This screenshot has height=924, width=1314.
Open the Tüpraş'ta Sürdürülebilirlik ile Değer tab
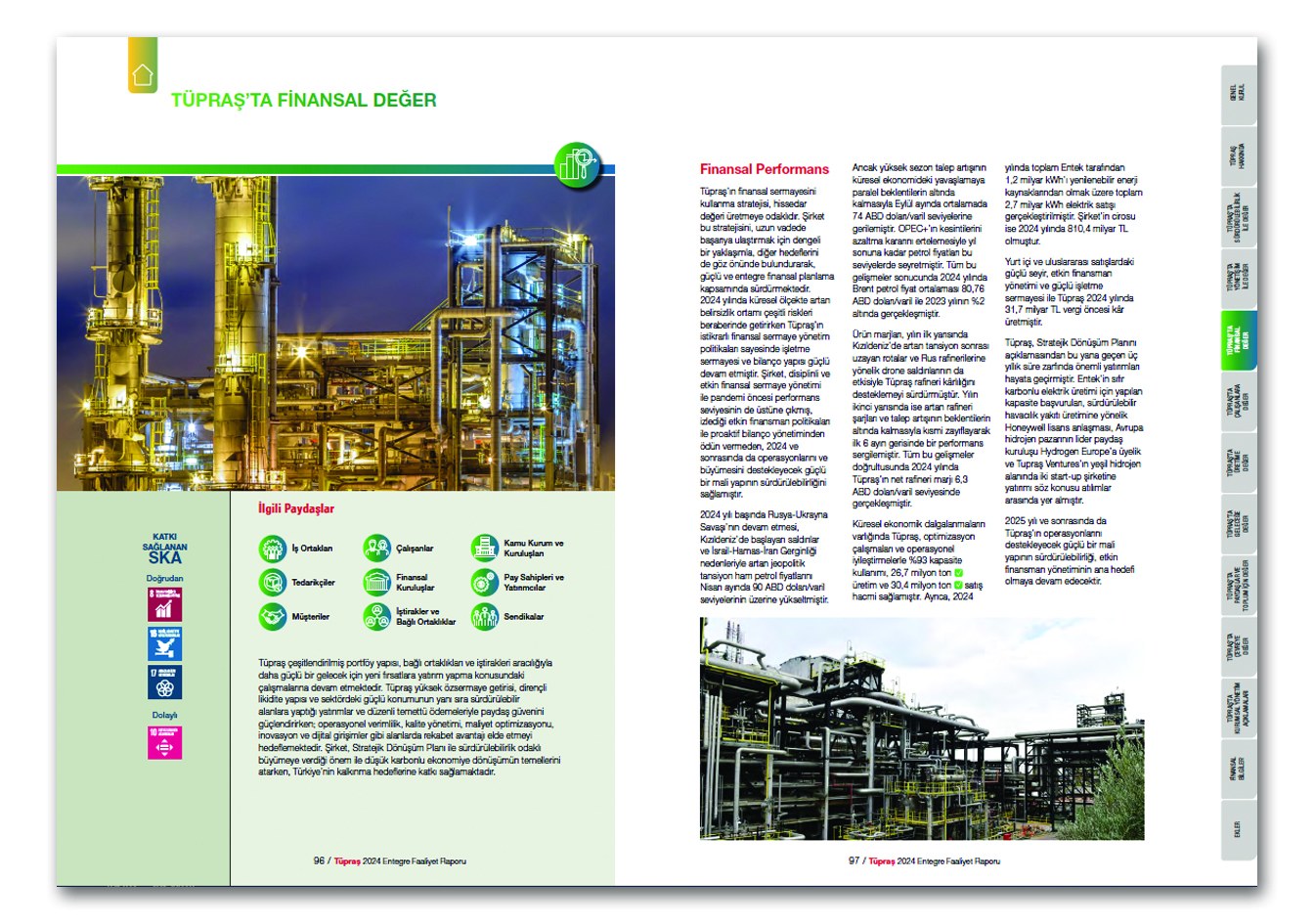1239,217
